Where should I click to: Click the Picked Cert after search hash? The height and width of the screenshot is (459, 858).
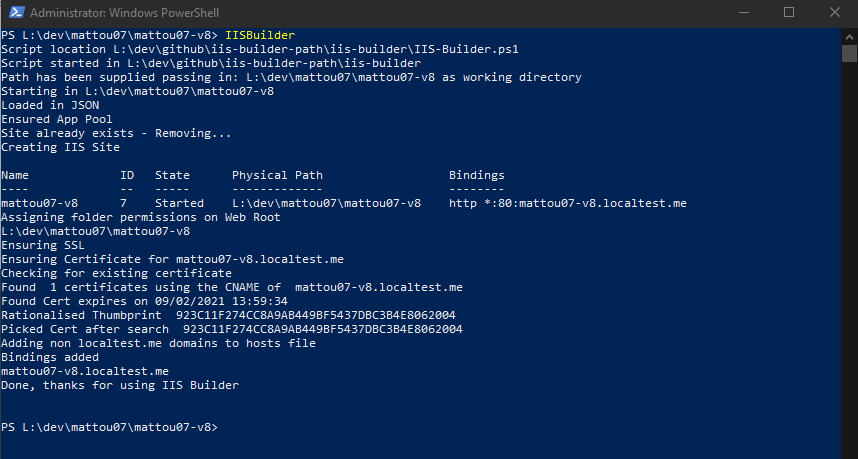[323, 329]
